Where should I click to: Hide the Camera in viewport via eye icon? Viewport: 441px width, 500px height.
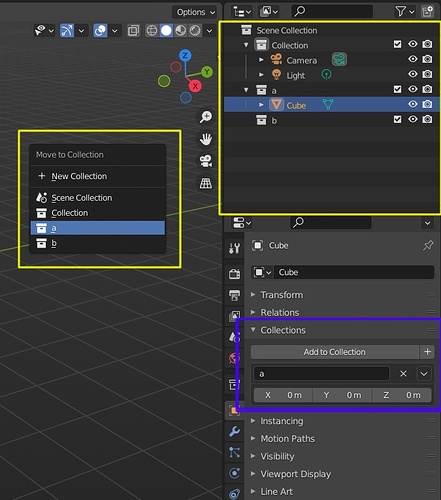(413, 59)
